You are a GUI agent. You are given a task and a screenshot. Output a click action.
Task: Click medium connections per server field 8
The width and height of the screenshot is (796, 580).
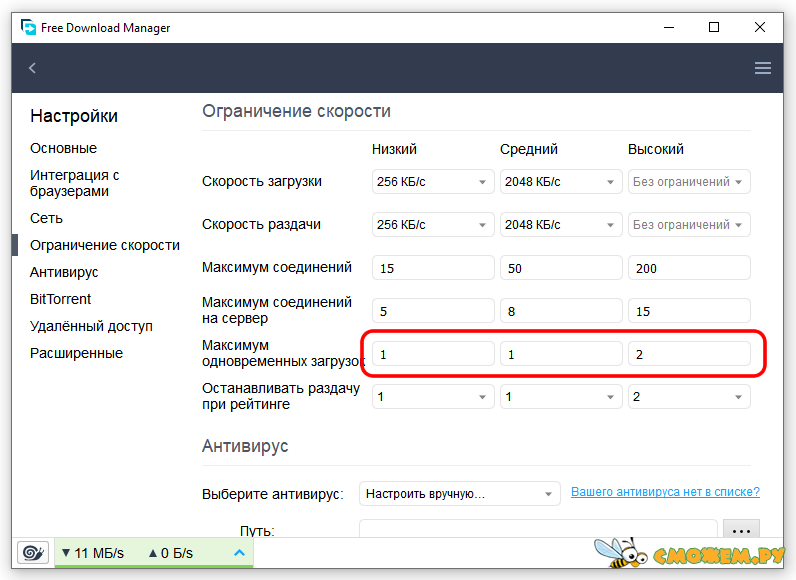tap(561, 311)
